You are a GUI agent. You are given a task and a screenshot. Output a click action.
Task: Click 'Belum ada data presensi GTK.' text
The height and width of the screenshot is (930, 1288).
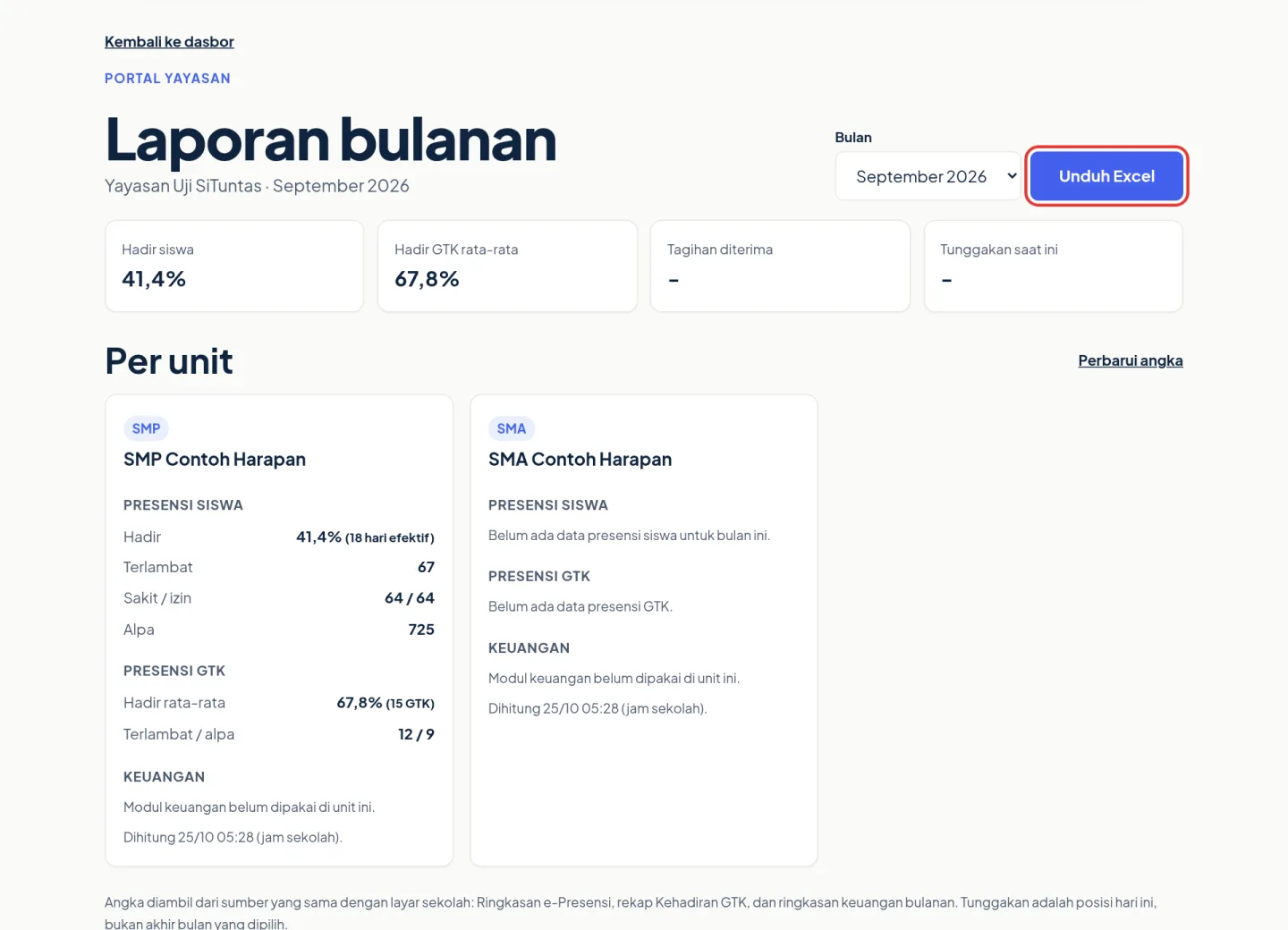(x=580, y=606)
